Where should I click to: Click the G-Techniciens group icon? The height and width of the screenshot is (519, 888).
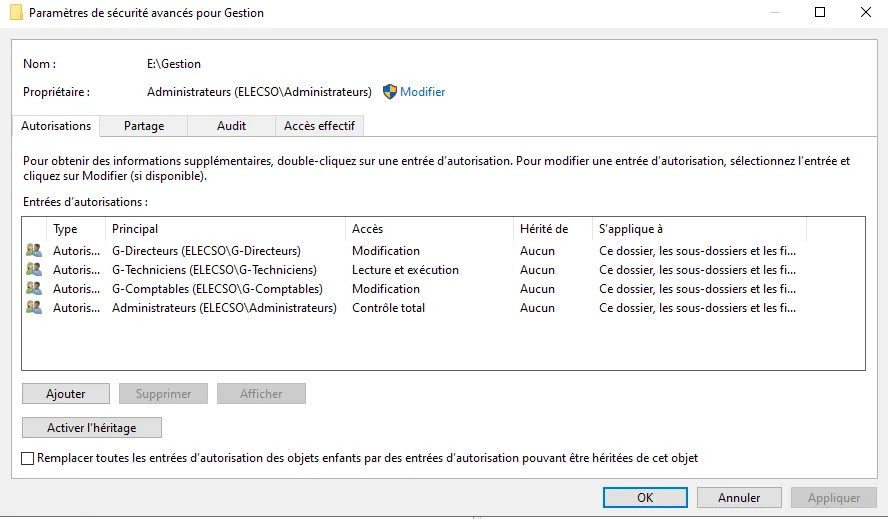tap(34, 270)
